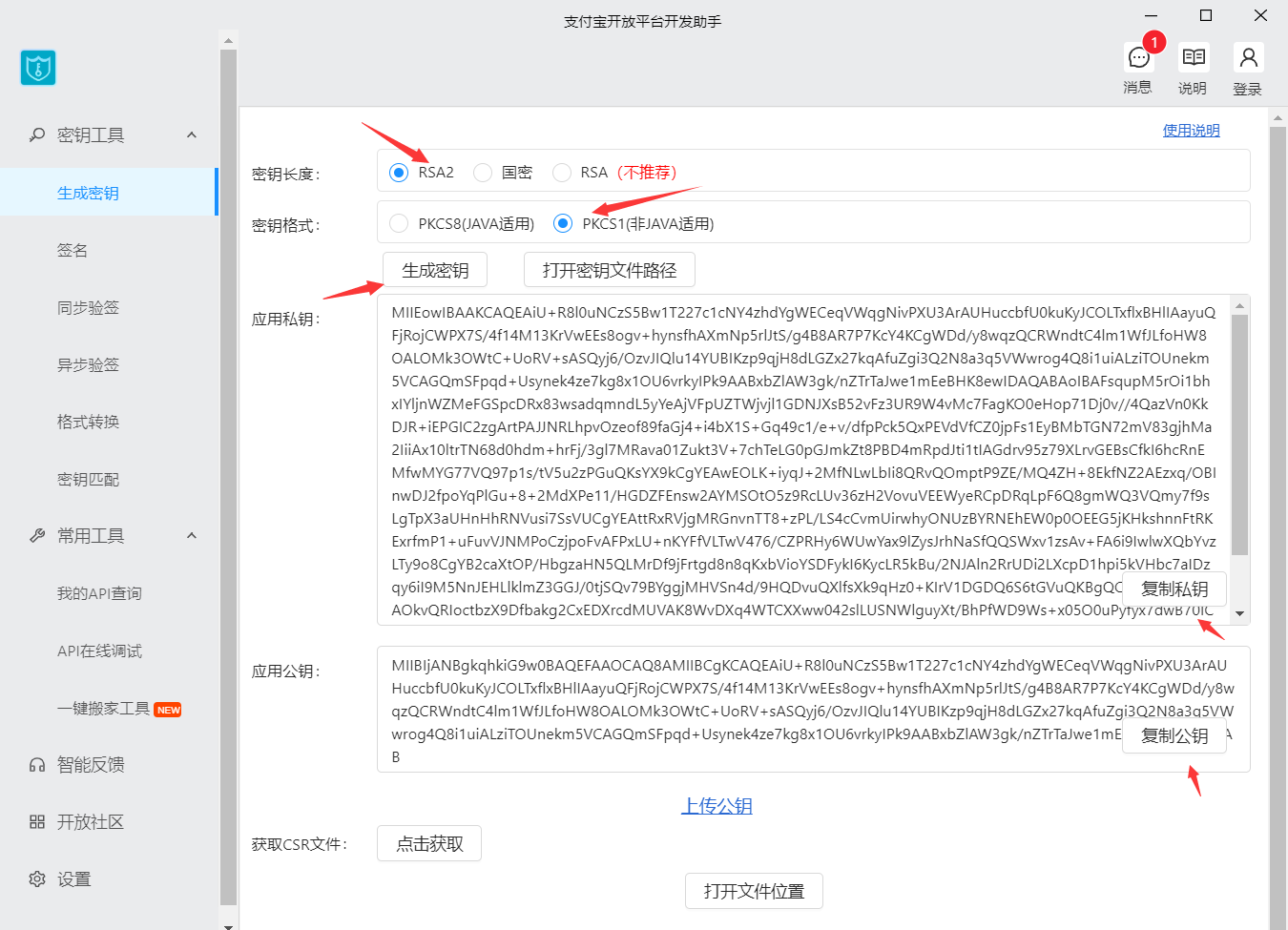Screen dimensions: 1288x930
Task: Collapse the 密钥工具 section chevron
Action: (x=192, y=134)
